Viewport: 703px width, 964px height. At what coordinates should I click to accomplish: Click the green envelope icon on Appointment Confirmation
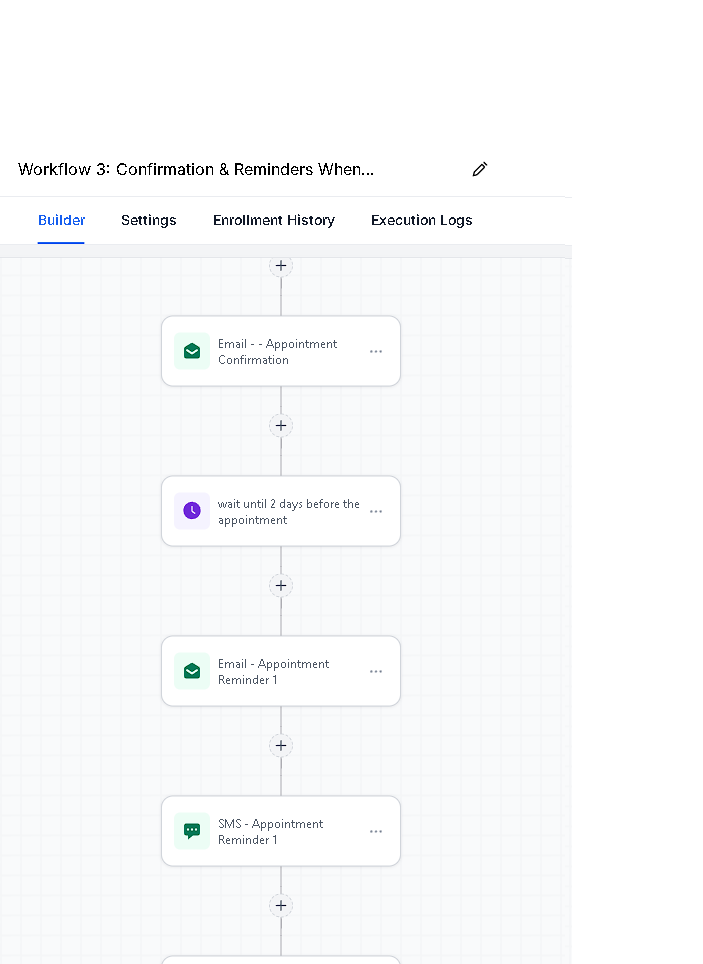pos(192,351)
